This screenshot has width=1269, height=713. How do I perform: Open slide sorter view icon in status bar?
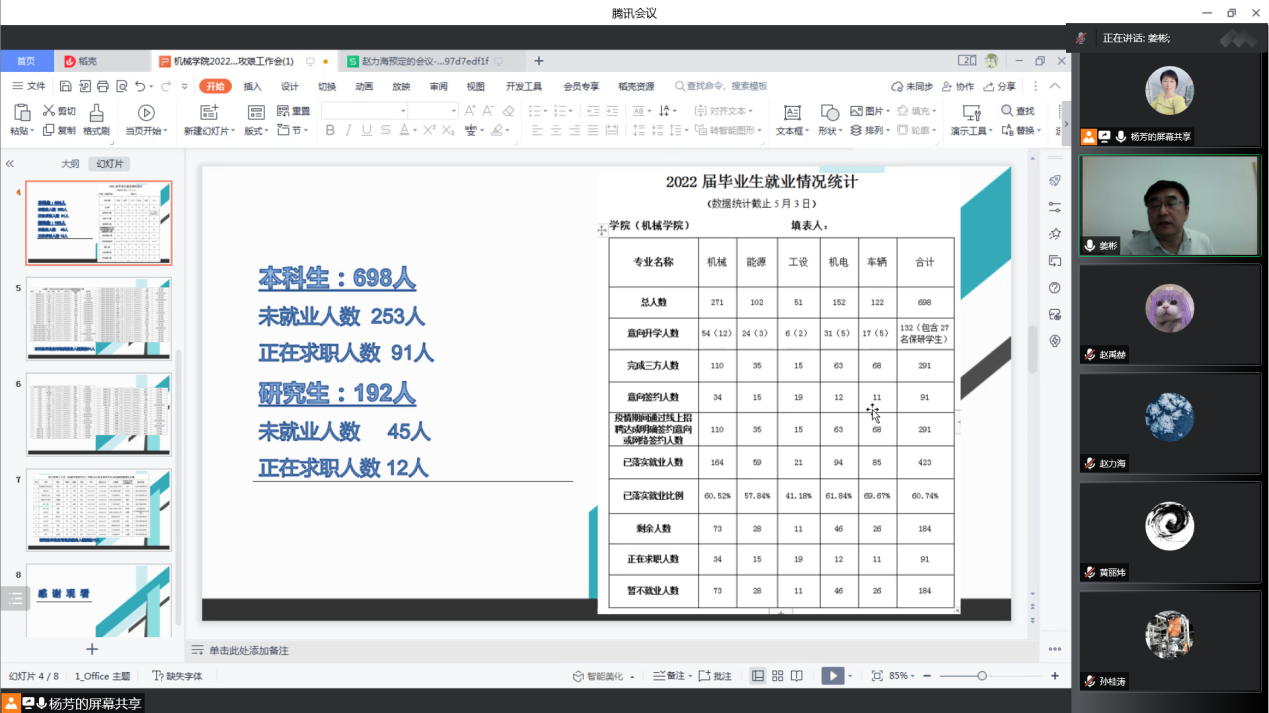tap(777, 676)
